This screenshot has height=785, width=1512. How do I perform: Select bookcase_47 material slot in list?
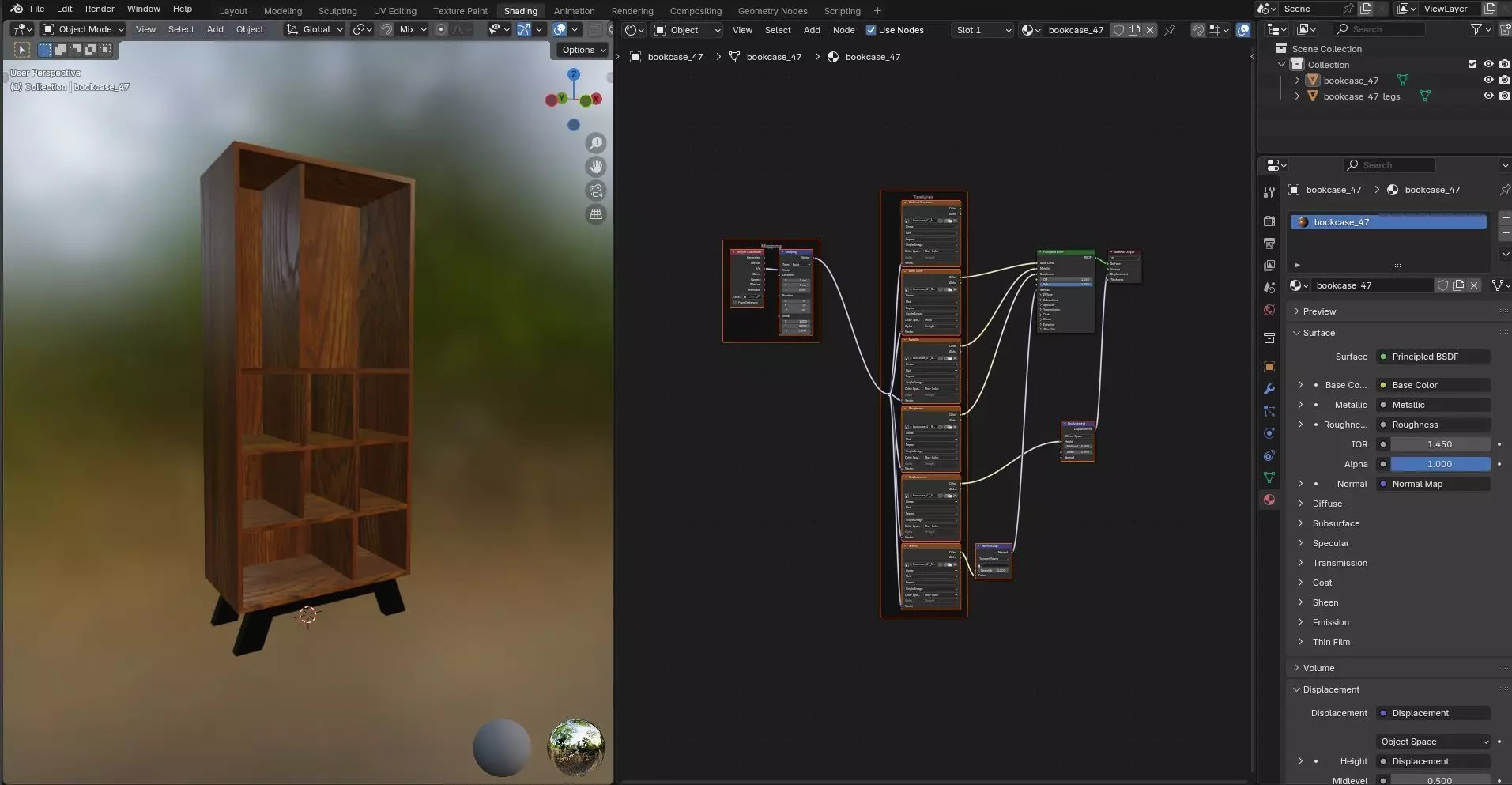[1388, 222]
